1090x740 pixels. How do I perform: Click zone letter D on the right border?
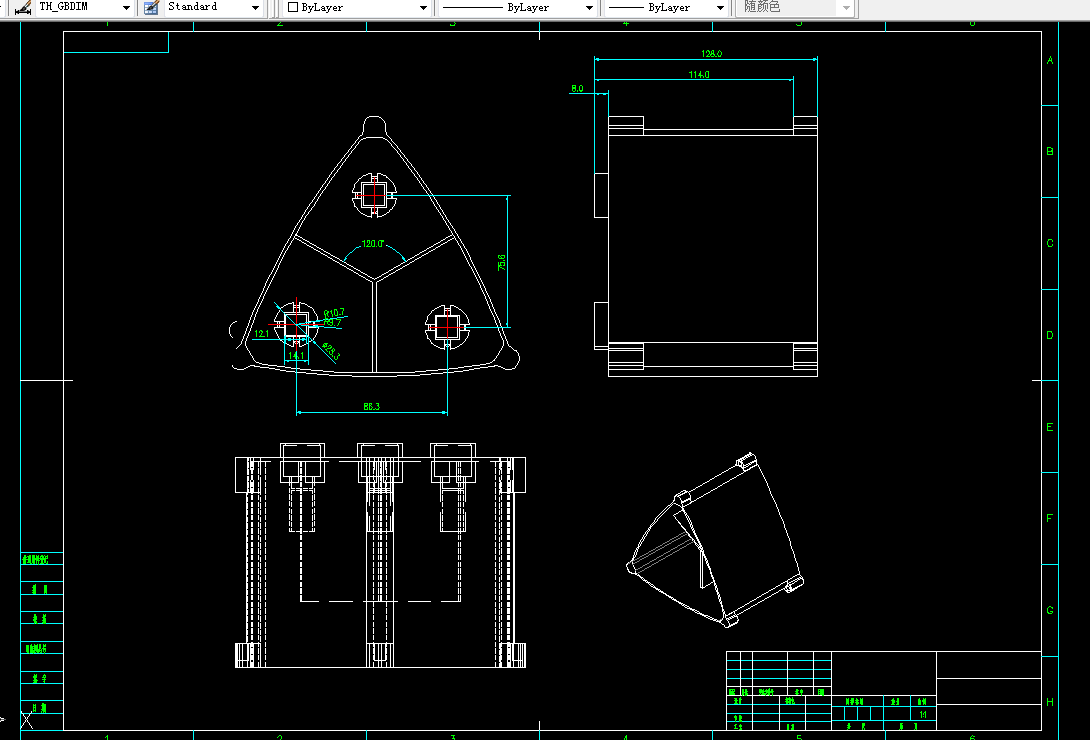(1050, 335)
